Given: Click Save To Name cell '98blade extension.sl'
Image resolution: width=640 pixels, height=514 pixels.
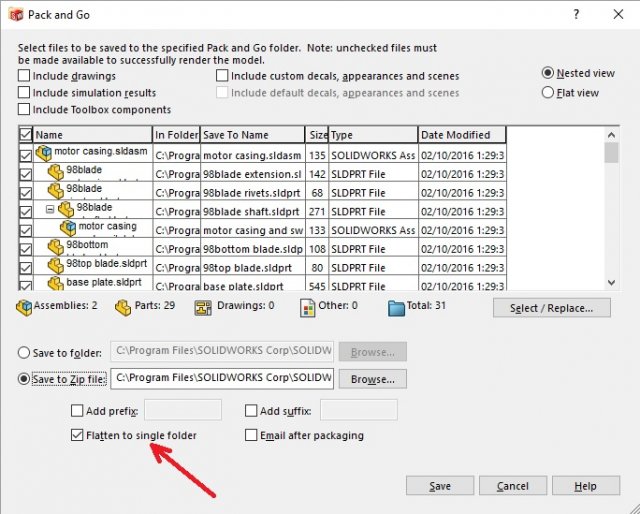Looking at the screenshot, I should [x=252, y=174].
